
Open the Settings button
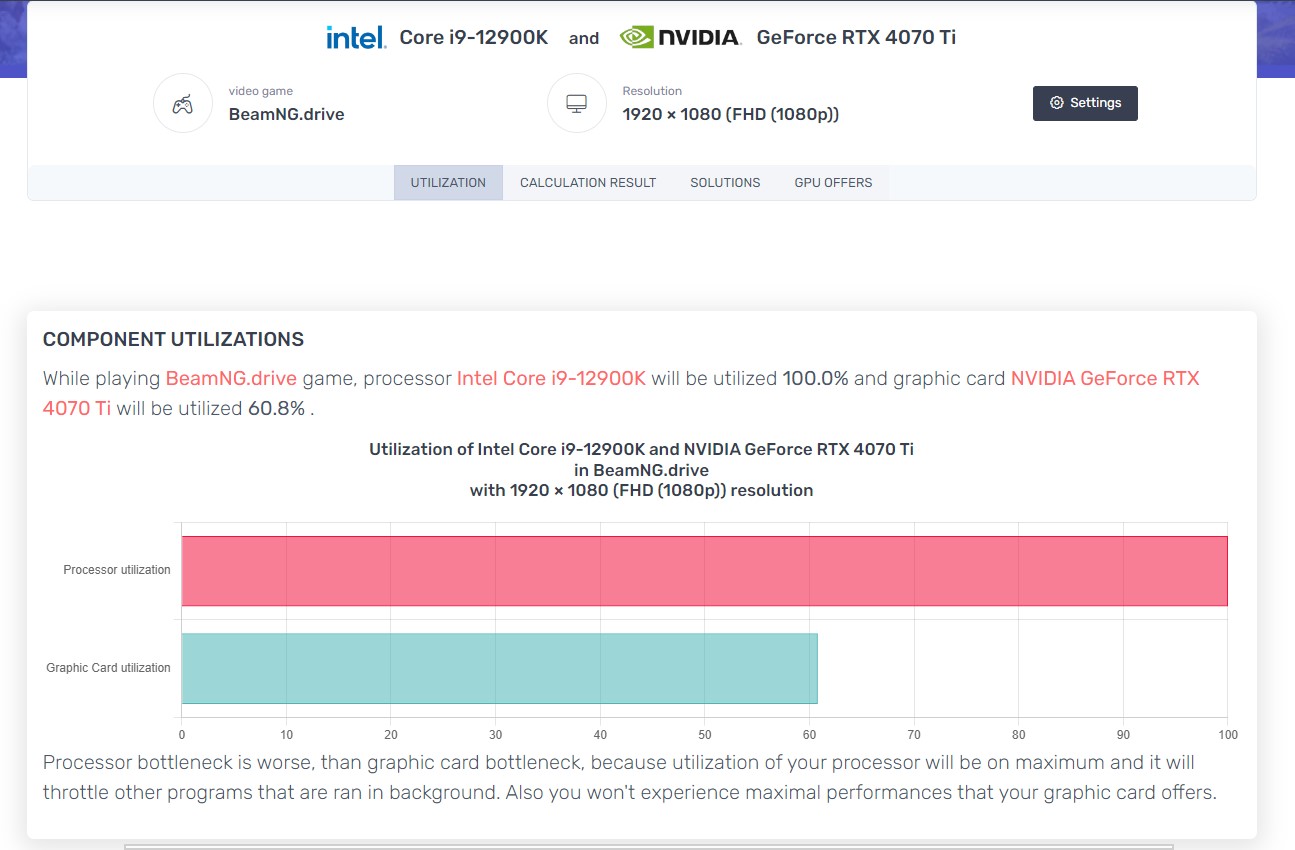(1085, 103)
